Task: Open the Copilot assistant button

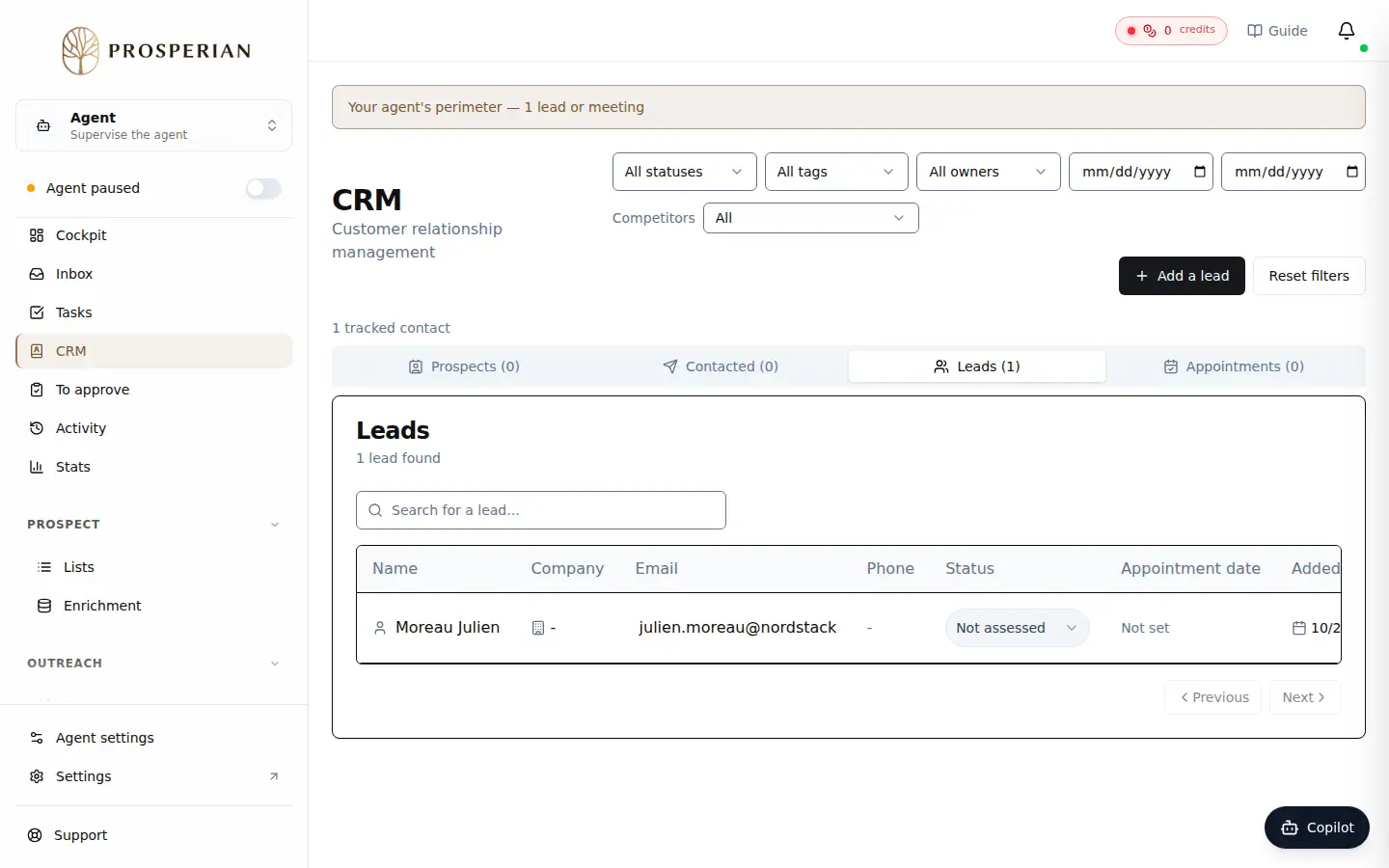Action: (x=1317, y=827)
